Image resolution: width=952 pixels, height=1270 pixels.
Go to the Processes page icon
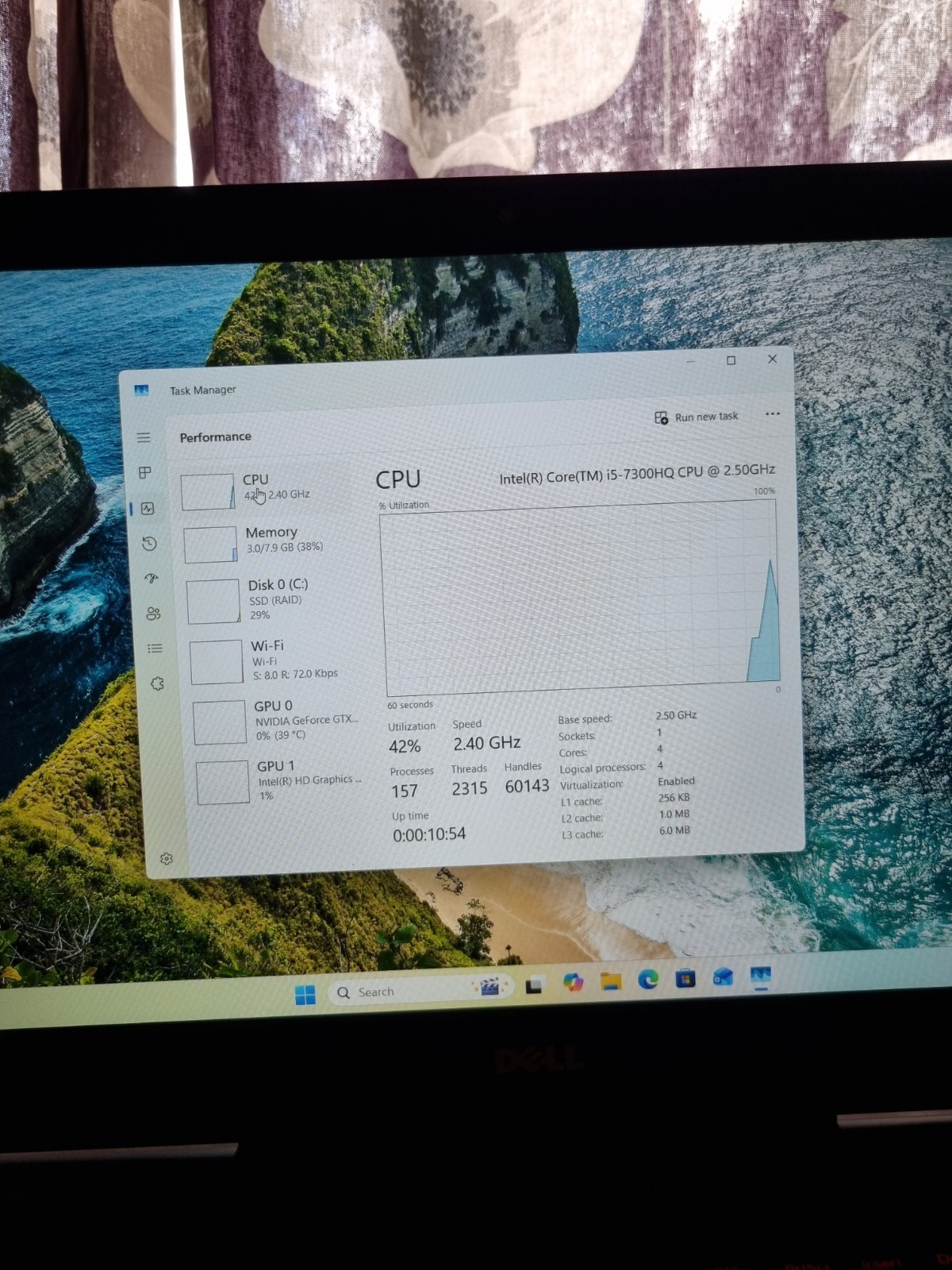(x=145, y=473)
